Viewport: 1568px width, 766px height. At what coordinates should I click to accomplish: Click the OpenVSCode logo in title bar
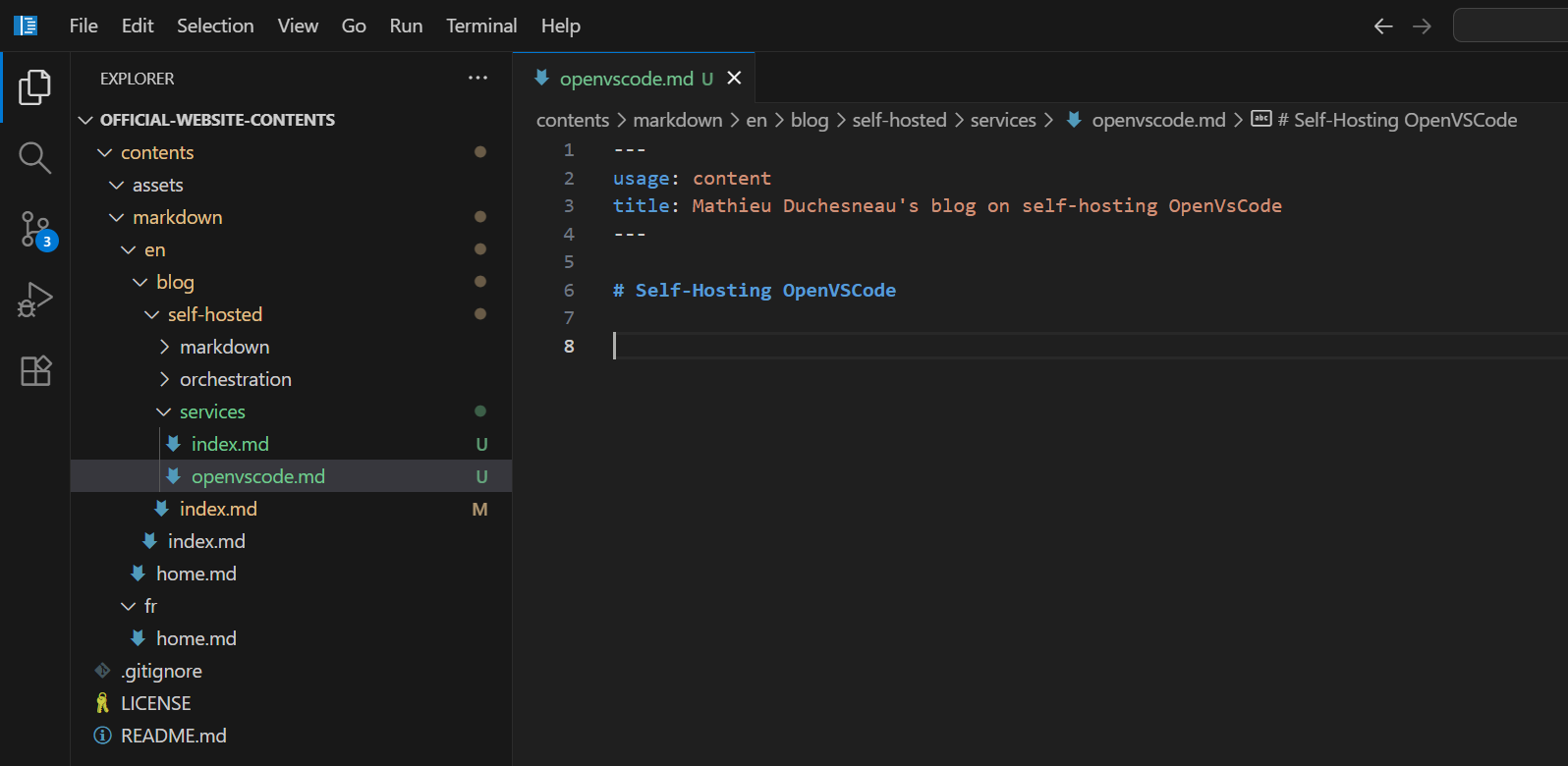pyautogui.click(x=26, y=26)
